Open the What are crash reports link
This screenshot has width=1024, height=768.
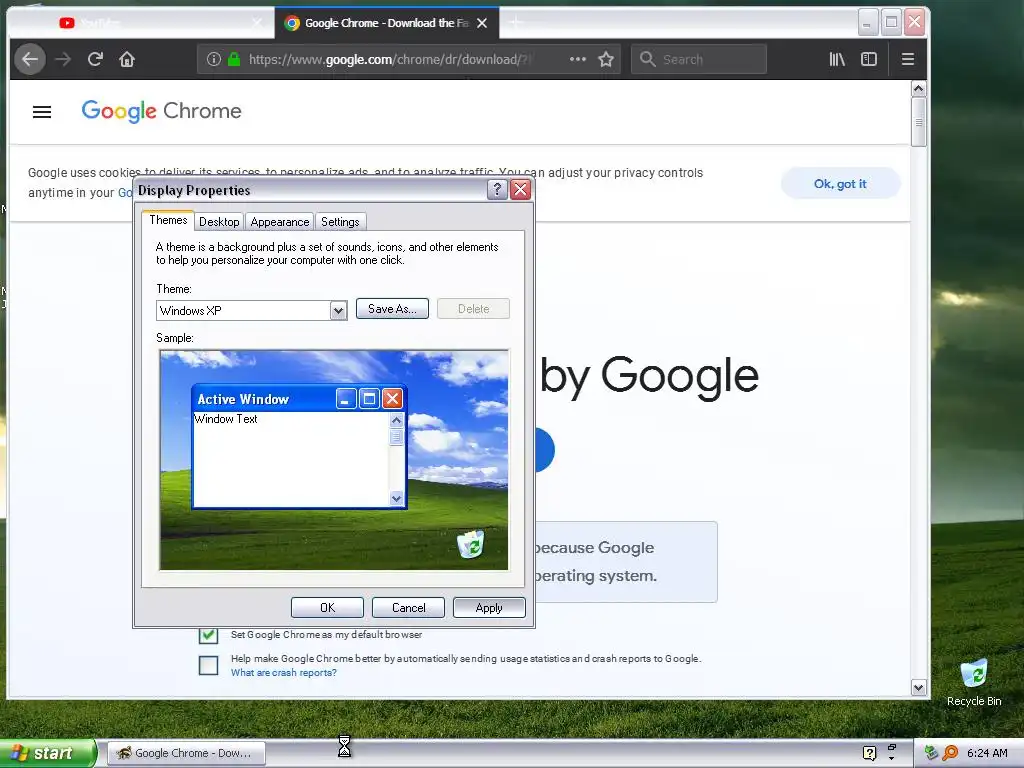point(283,673)
